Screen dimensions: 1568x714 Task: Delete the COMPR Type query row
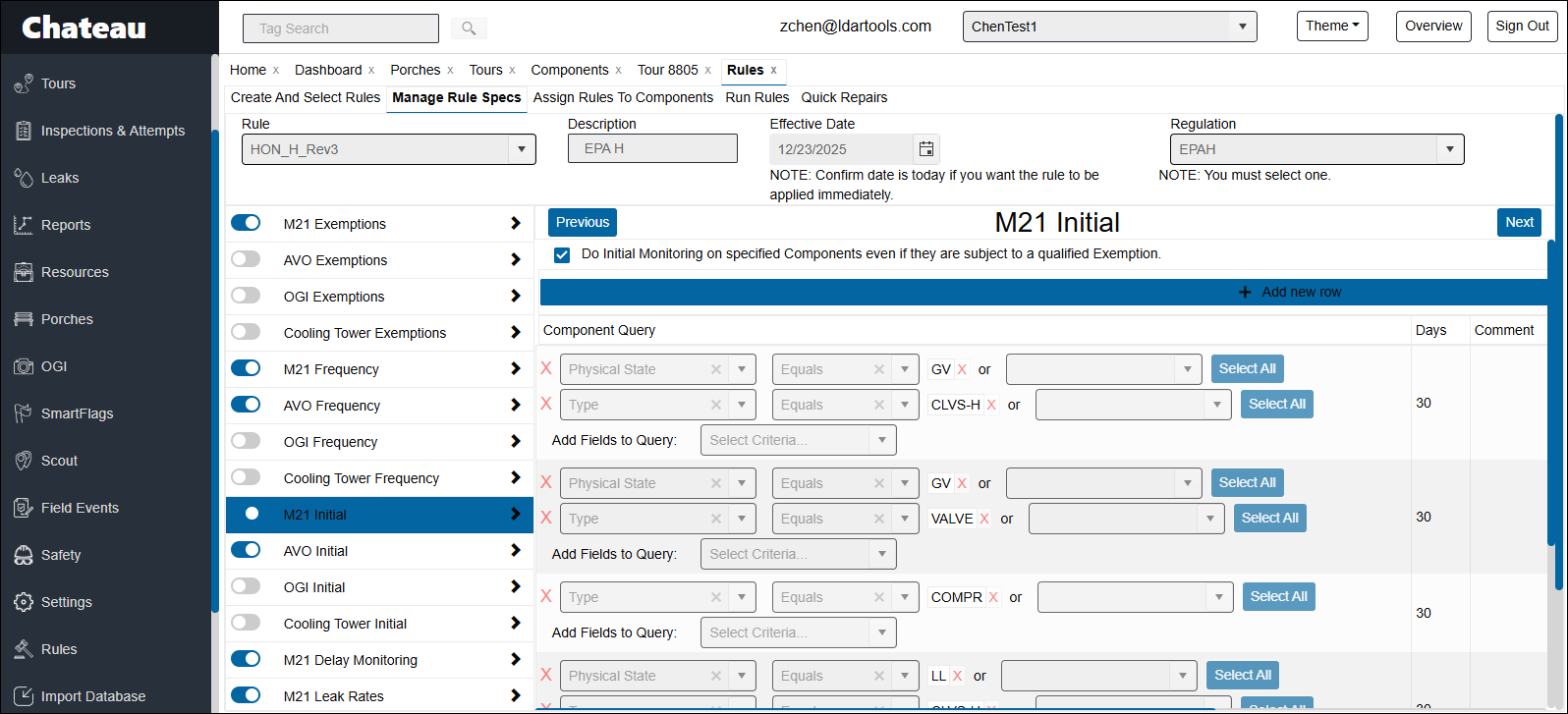(x=546, y=596)
